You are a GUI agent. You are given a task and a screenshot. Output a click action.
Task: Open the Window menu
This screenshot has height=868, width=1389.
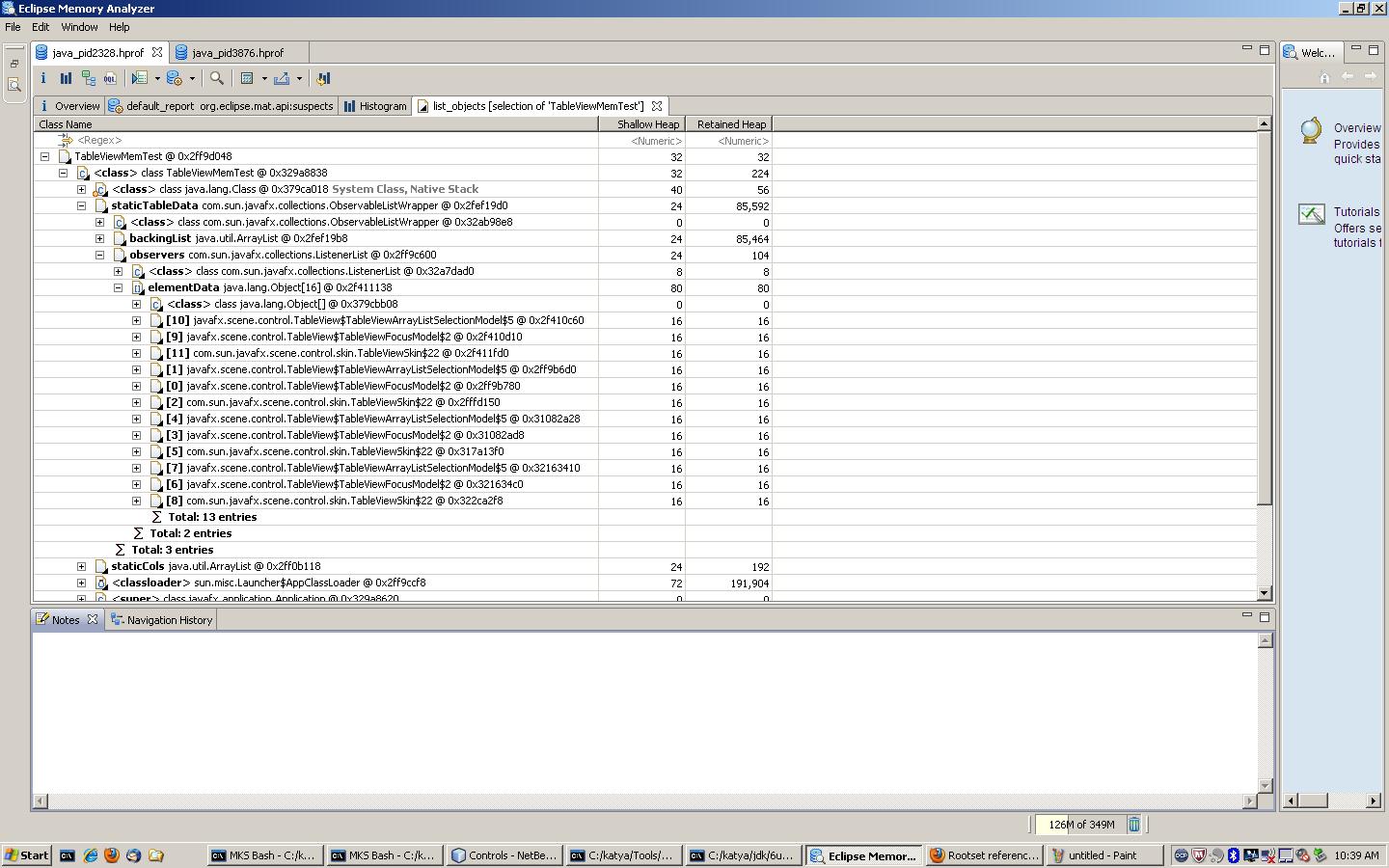pyautogui.click(x=79, y=27)
